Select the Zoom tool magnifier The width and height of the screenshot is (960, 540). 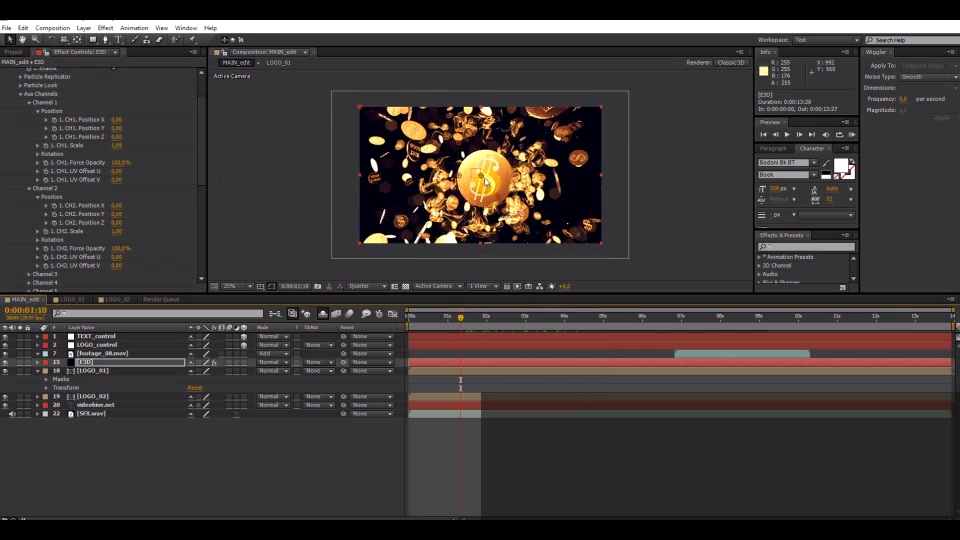pos(36,40)
